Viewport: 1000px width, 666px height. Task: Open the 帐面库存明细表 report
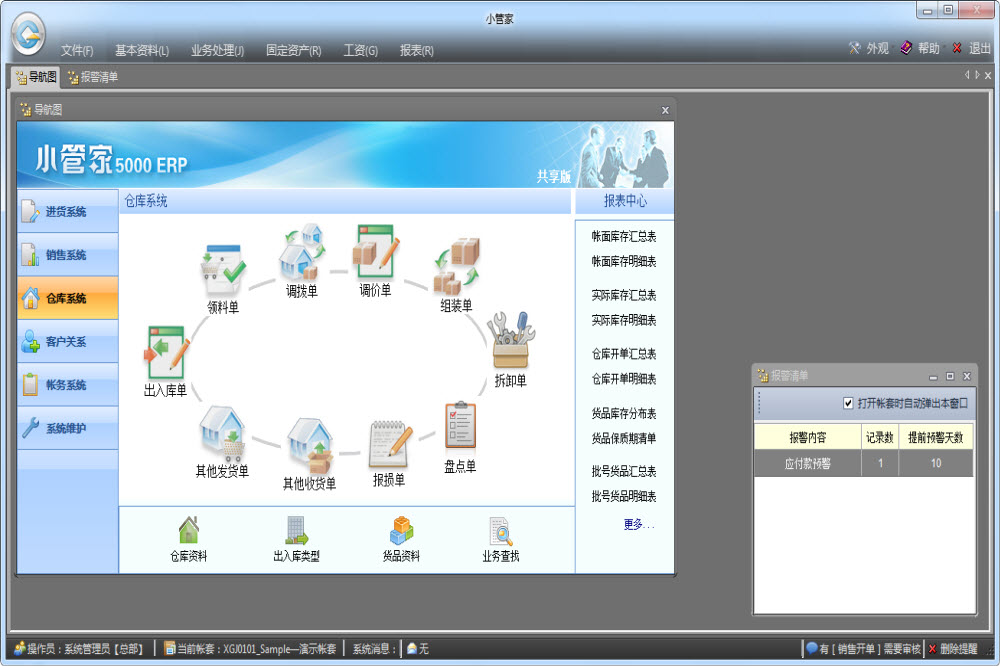click(624, 262)
